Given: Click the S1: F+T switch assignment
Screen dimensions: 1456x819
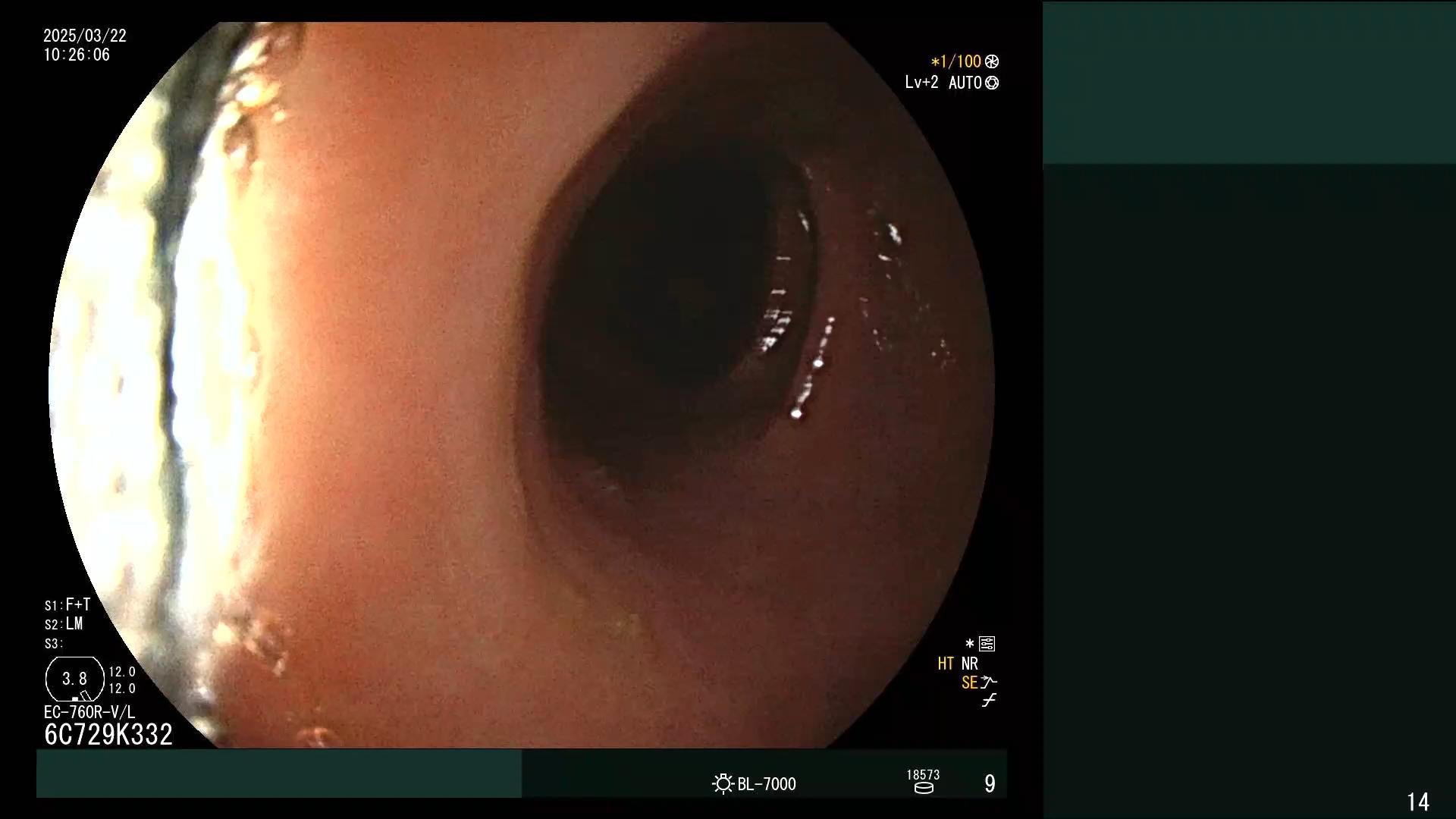Looking at the screenshot, I should tap(67, 604).
